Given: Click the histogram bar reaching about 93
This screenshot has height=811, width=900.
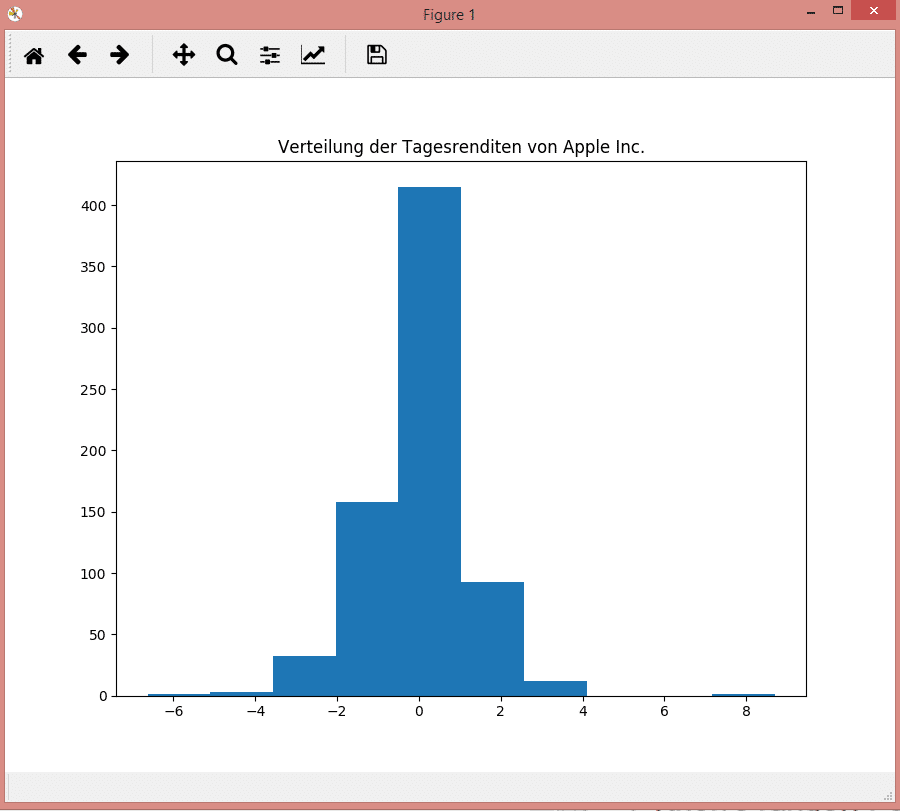Looking at the screenshot, I should [x=492, y=639].
